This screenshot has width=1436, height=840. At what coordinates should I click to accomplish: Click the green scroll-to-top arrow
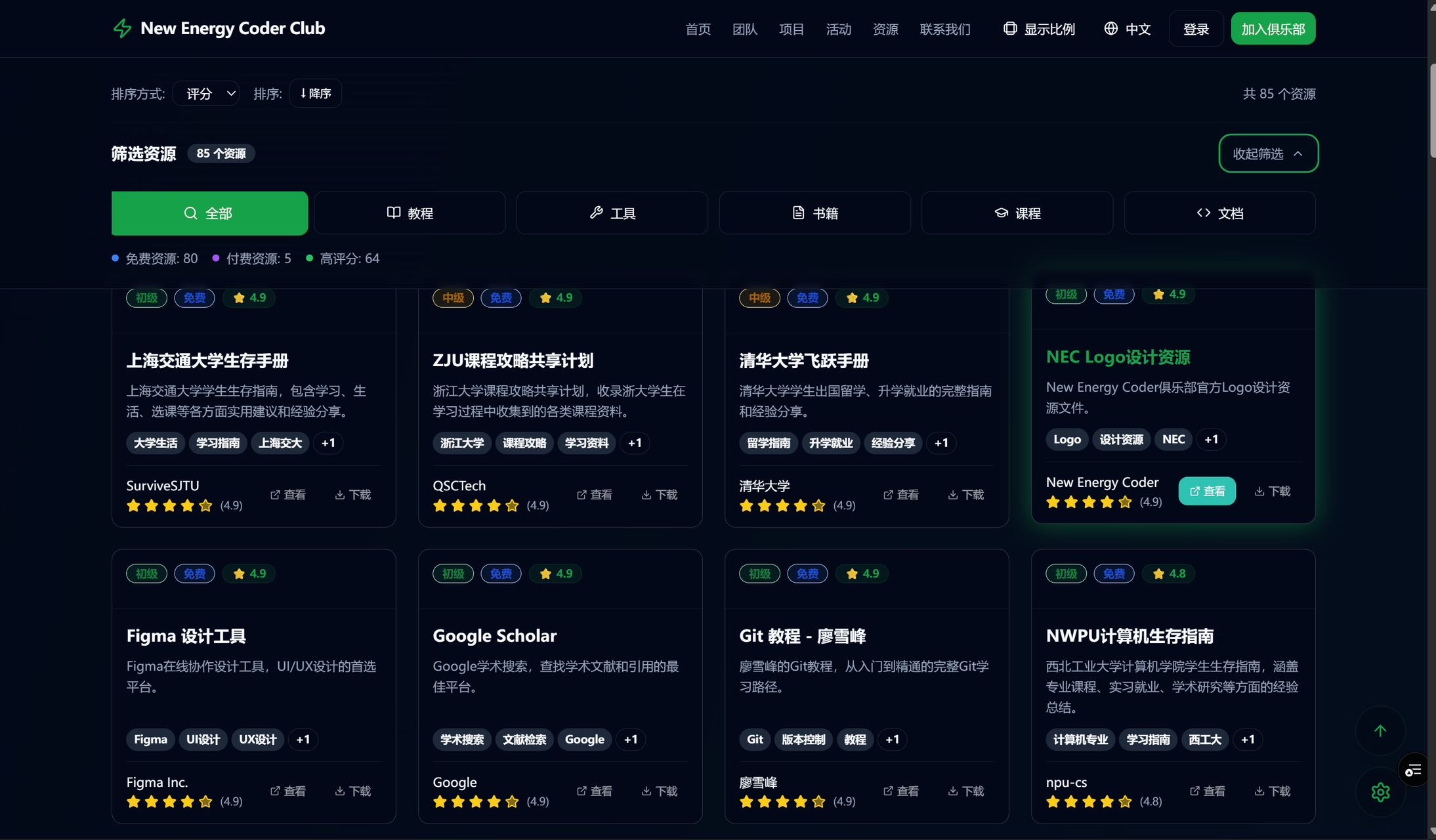pyautogui.click(x=1380, y=730)
